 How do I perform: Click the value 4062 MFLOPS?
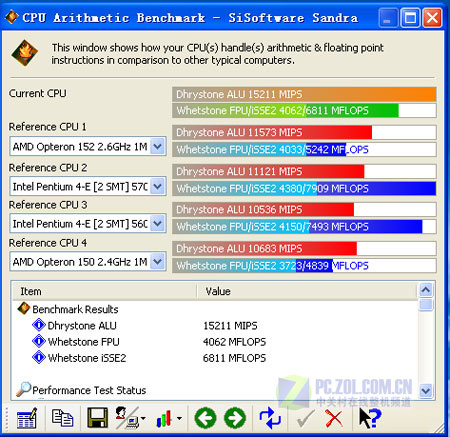coord(234,342)
